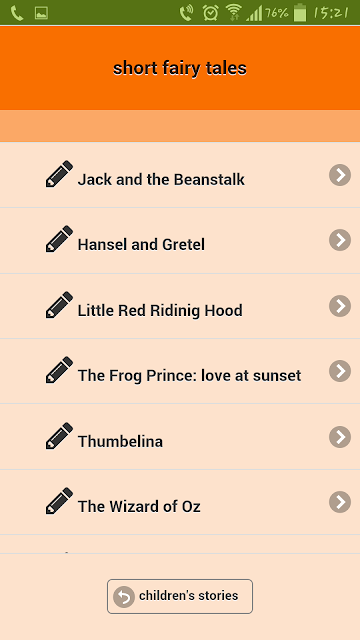This screenshot has width=360, height=640.
Task: Open The Wizard of Oz chevron arrow
Action: coord(340,502)
